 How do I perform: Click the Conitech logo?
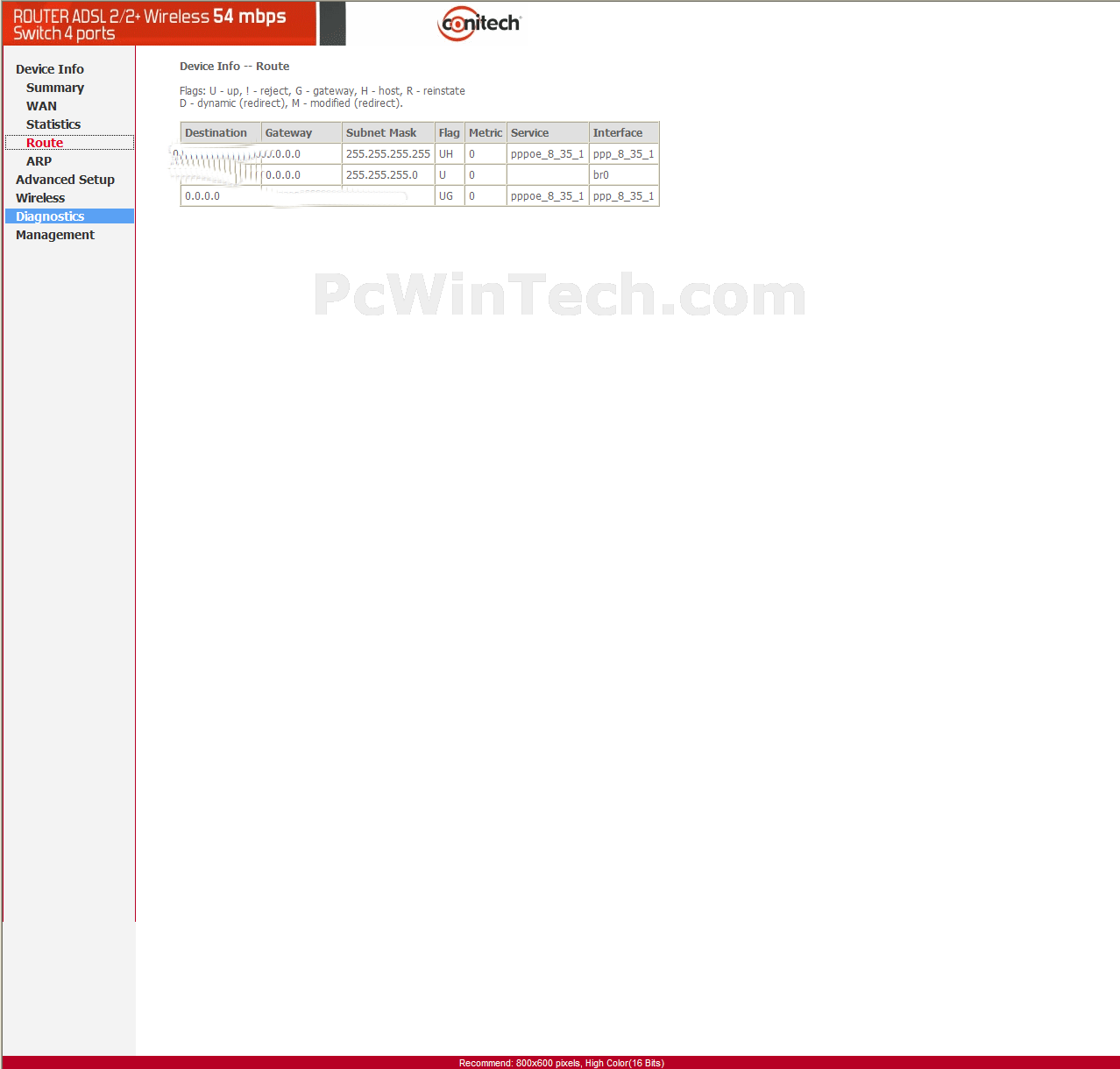[479, 24]
